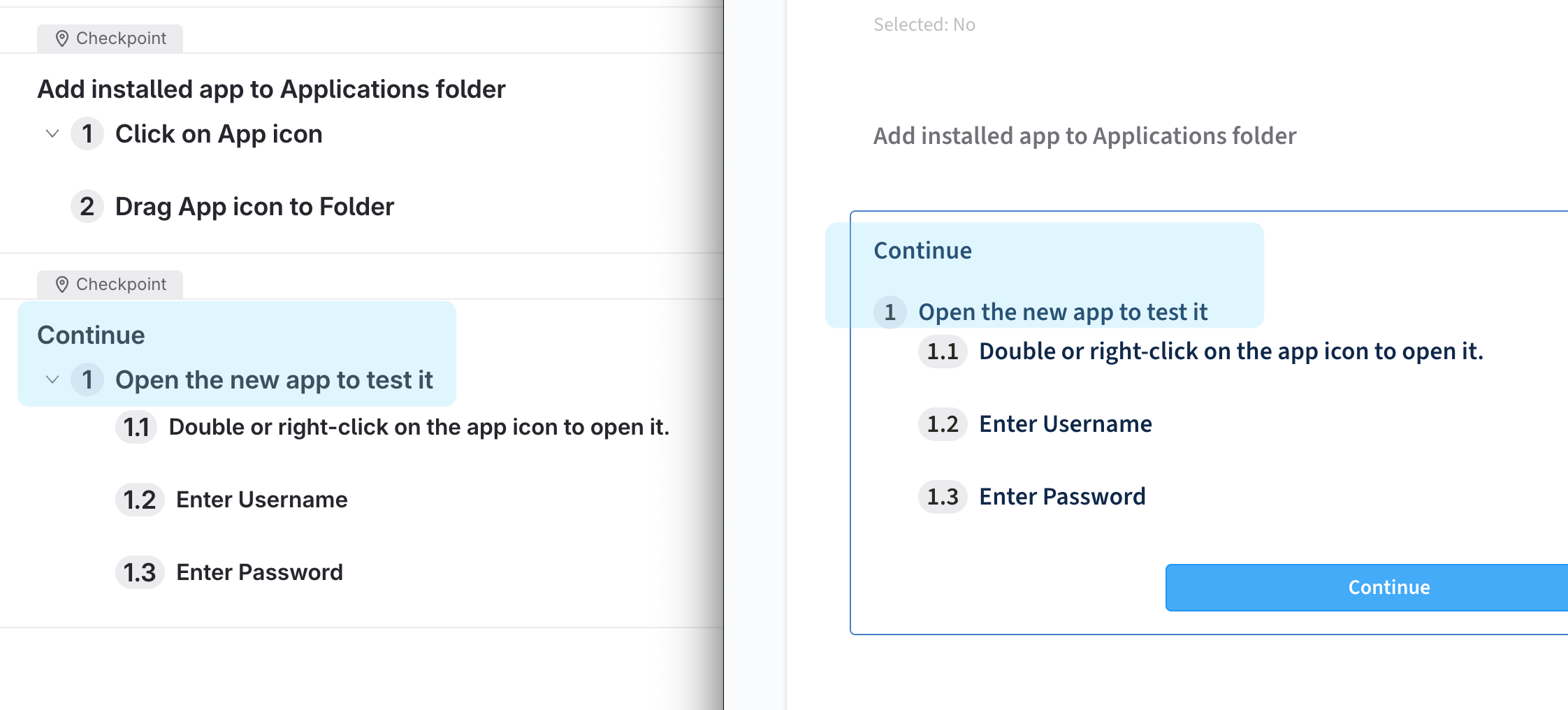
Task: Click the 1.1 badge in the left outline
Action: click(x=136, y=427)
